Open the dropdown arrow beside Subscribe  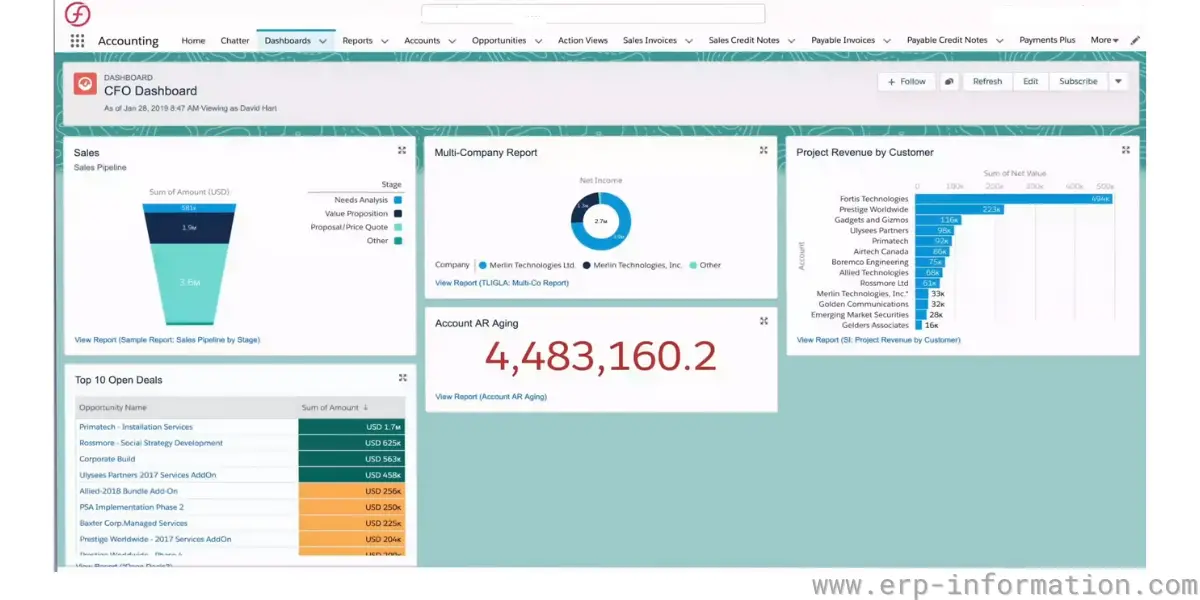coord(1118,82)
